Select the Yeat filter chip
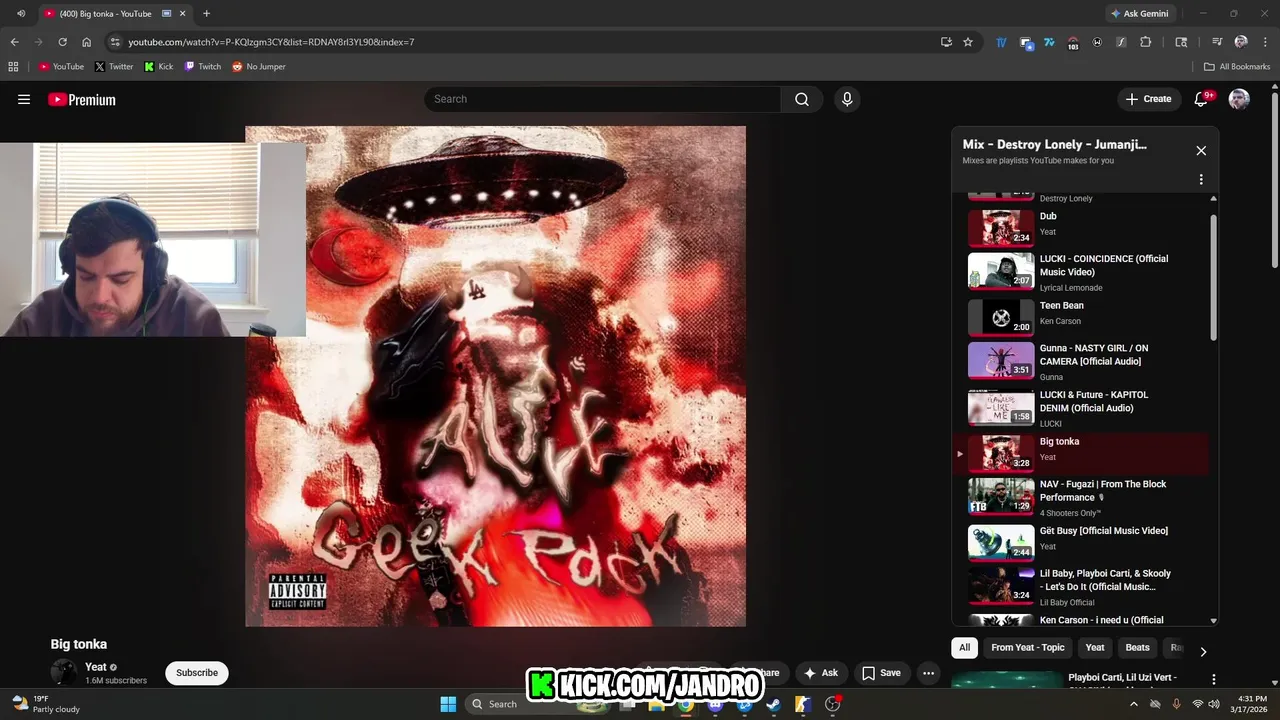The width and height of the screenshot is (1280, 720). 1095,648
